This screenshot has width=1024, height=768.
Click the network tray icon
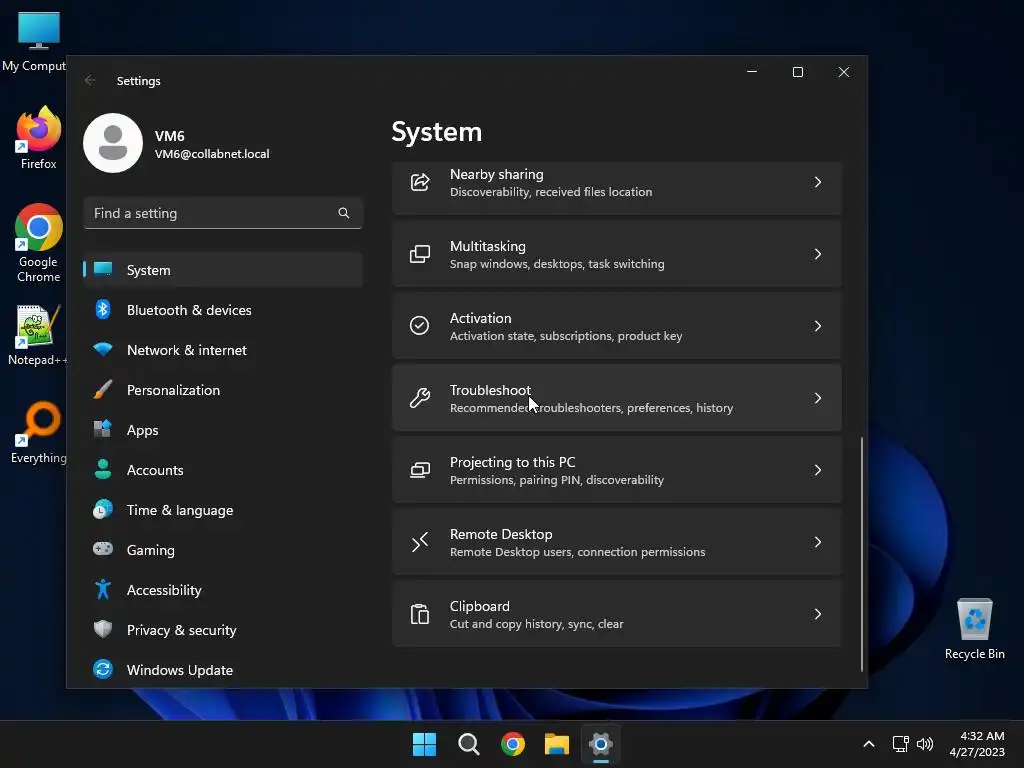[901, 744]
